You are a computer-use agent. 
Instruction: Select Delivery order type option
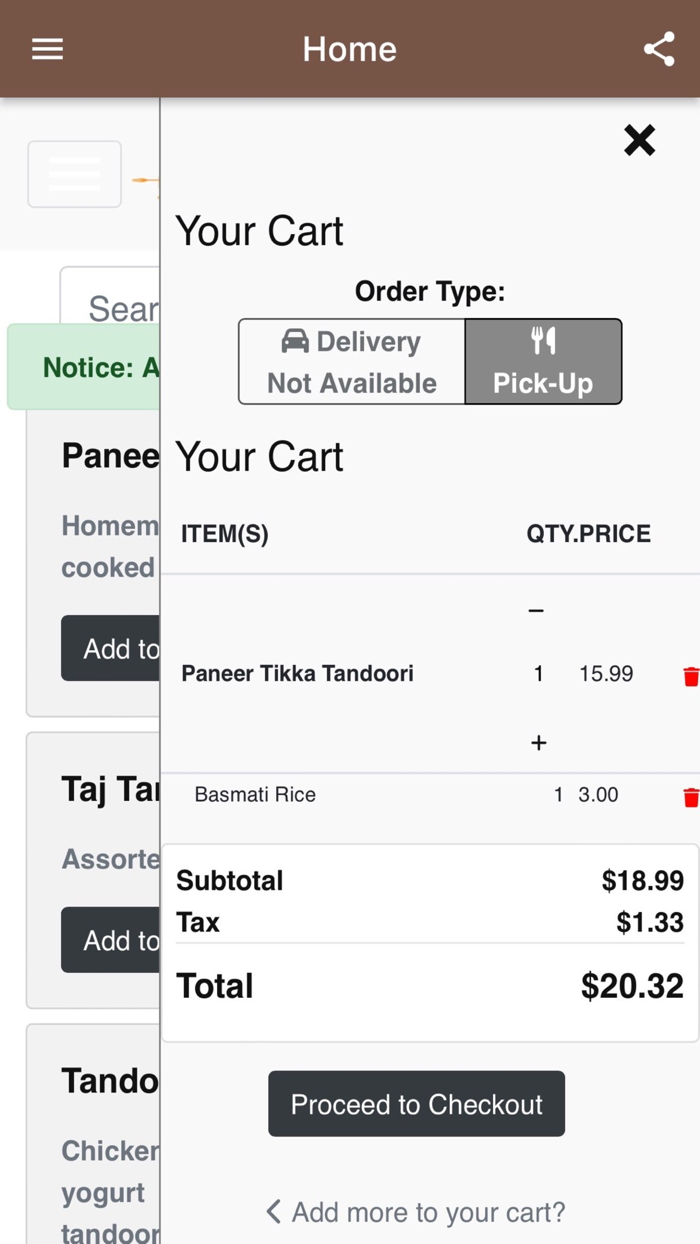(352, 362)
